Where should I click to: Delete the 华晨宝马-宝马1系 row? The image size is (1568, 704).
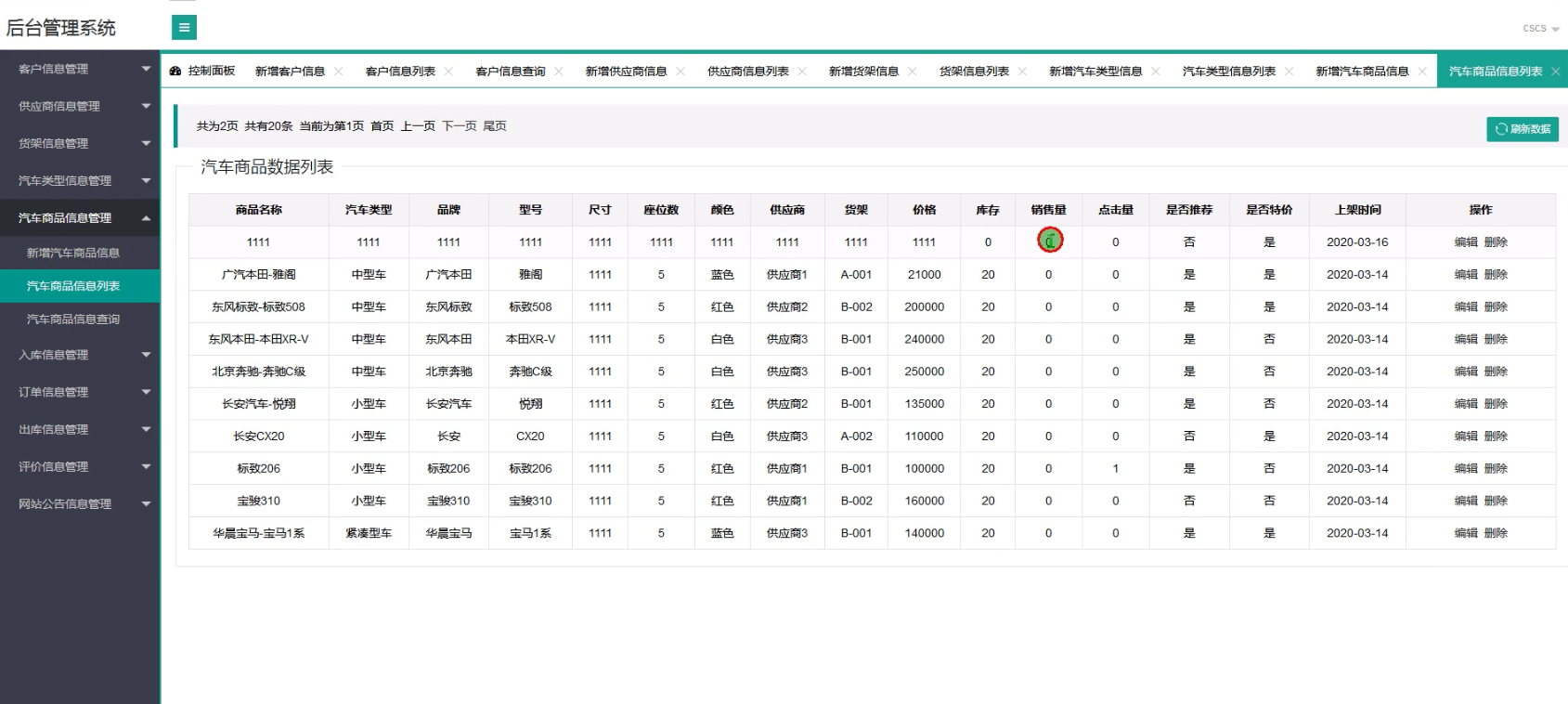1496,533
